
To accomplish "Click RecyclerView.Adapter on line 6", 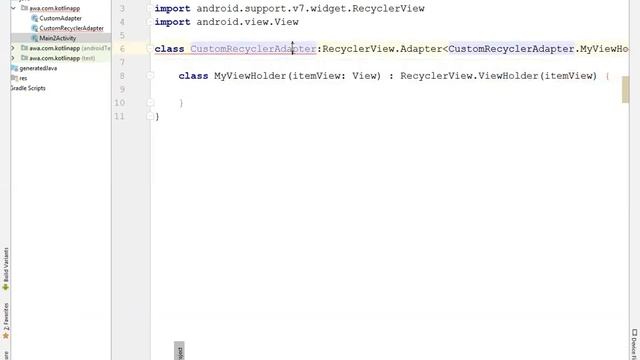I will [x=382, y=49].
